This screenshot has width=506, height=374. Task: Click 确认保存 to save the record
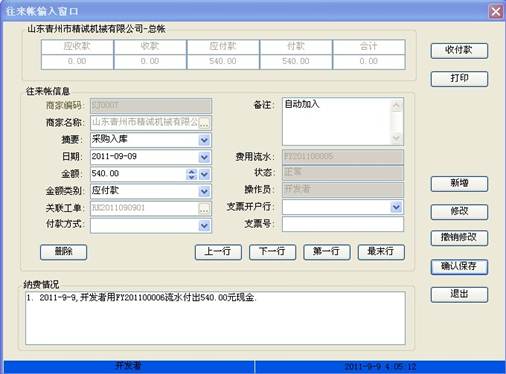coord(459,267)
